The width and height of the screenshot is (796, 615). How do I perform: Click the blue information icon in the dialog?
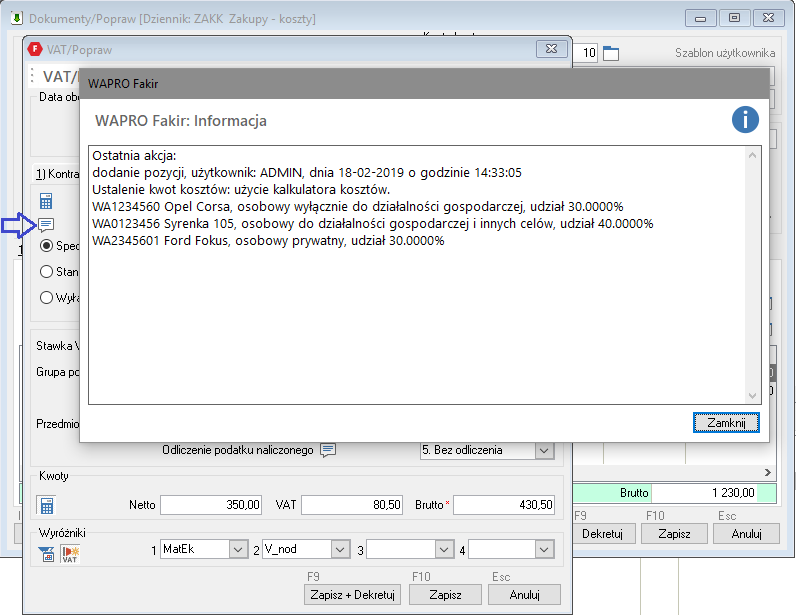pyautogui.click(x=745, y=120)
